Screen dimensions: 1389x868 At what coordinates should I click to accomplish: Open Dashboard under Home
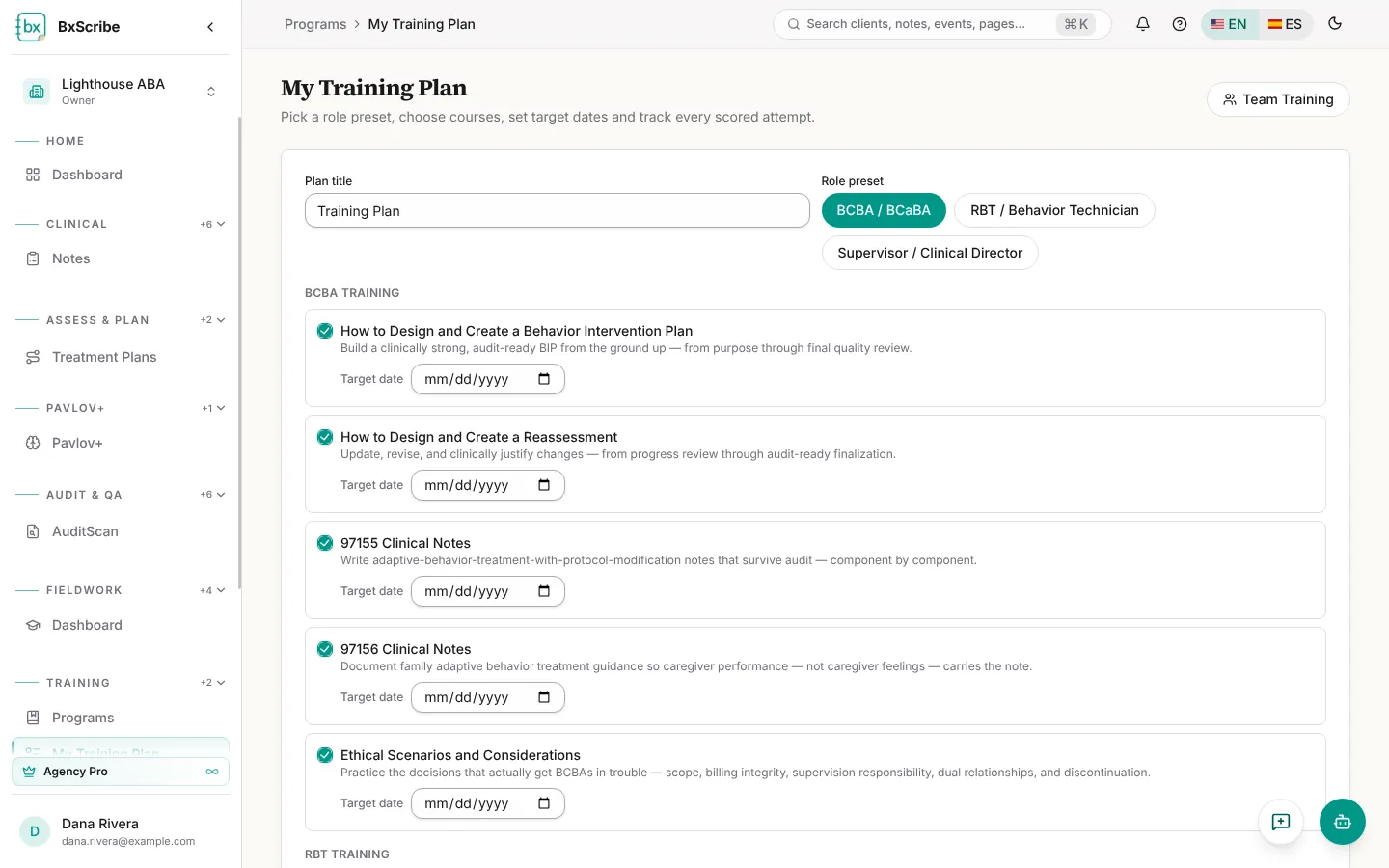[121, 175]
